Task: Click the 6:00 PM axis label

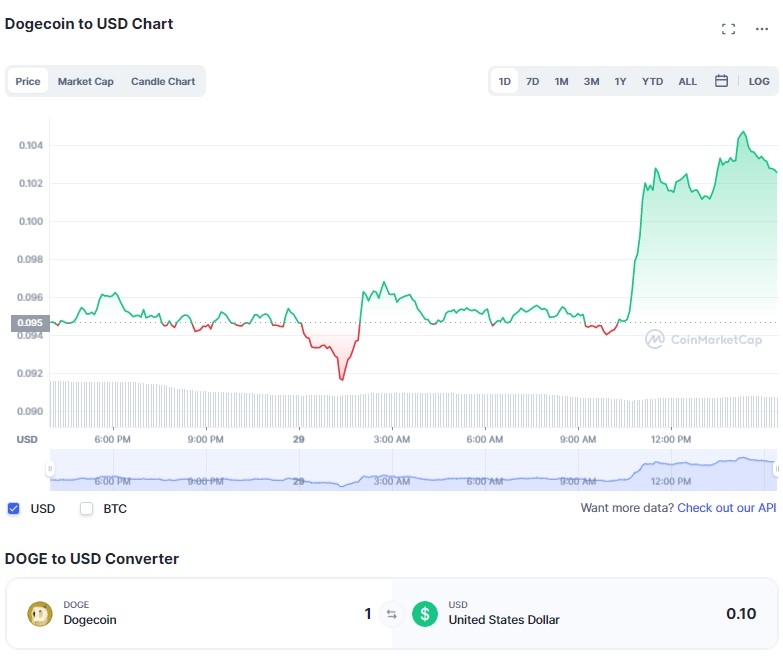Action: pos(112,439)
